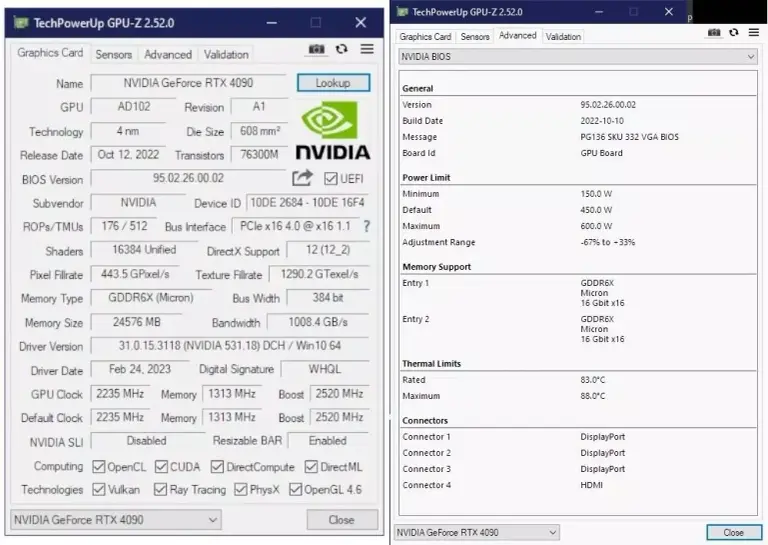
Task: Click the Device ID field
Action: click(308, 202)
